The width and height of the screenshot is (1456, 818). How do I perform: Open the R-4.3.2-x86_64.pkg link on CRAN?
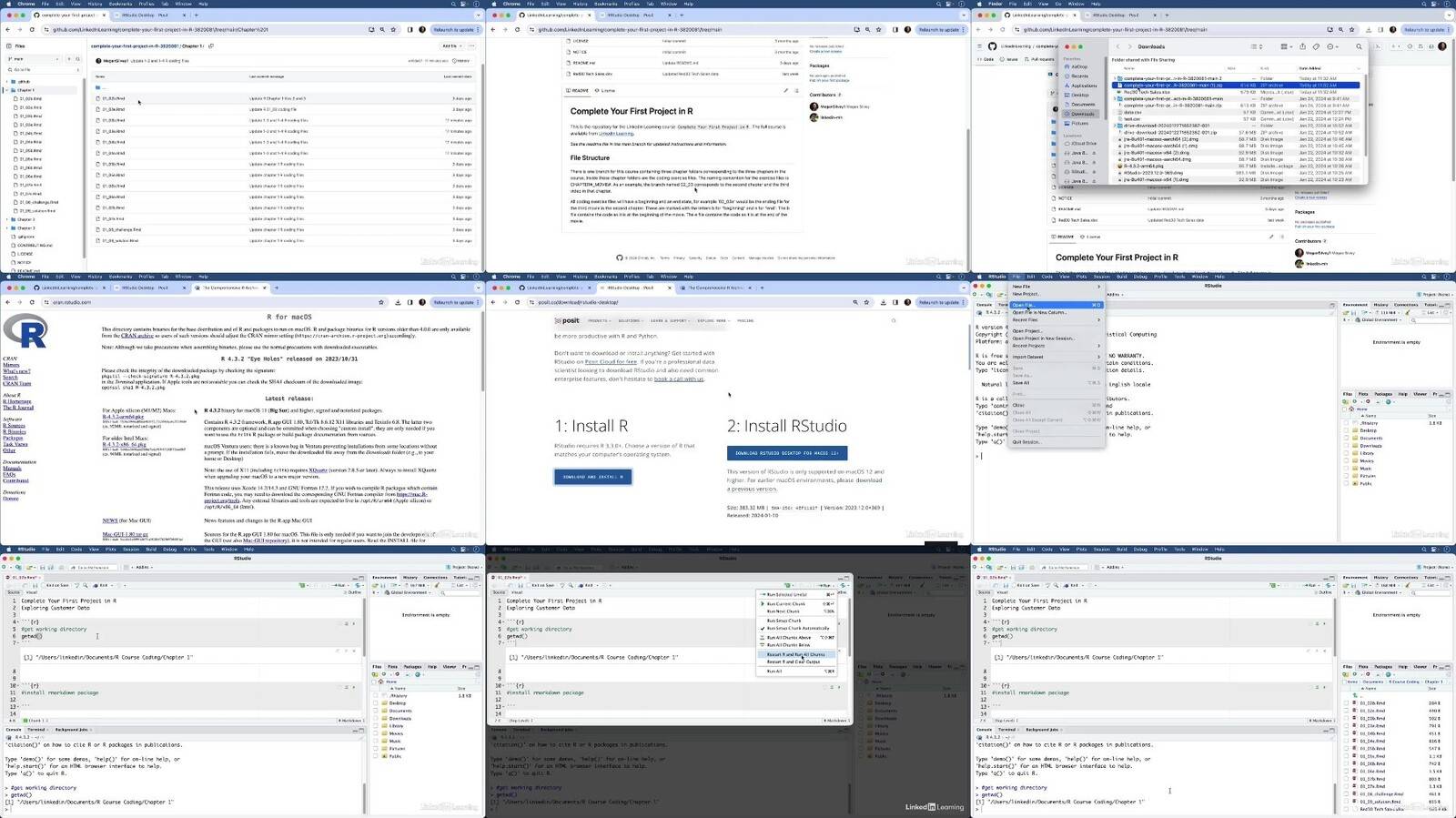125,445
